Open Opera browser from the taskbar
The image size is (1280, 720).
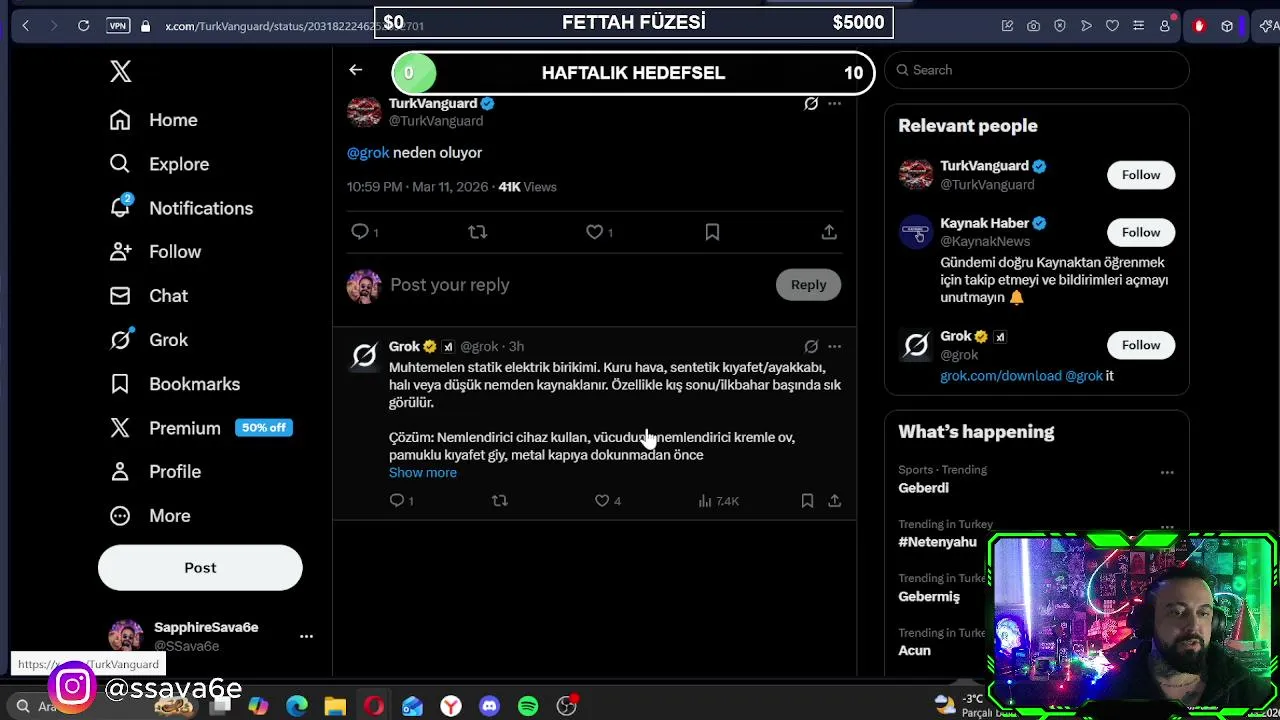coord(374,706)
